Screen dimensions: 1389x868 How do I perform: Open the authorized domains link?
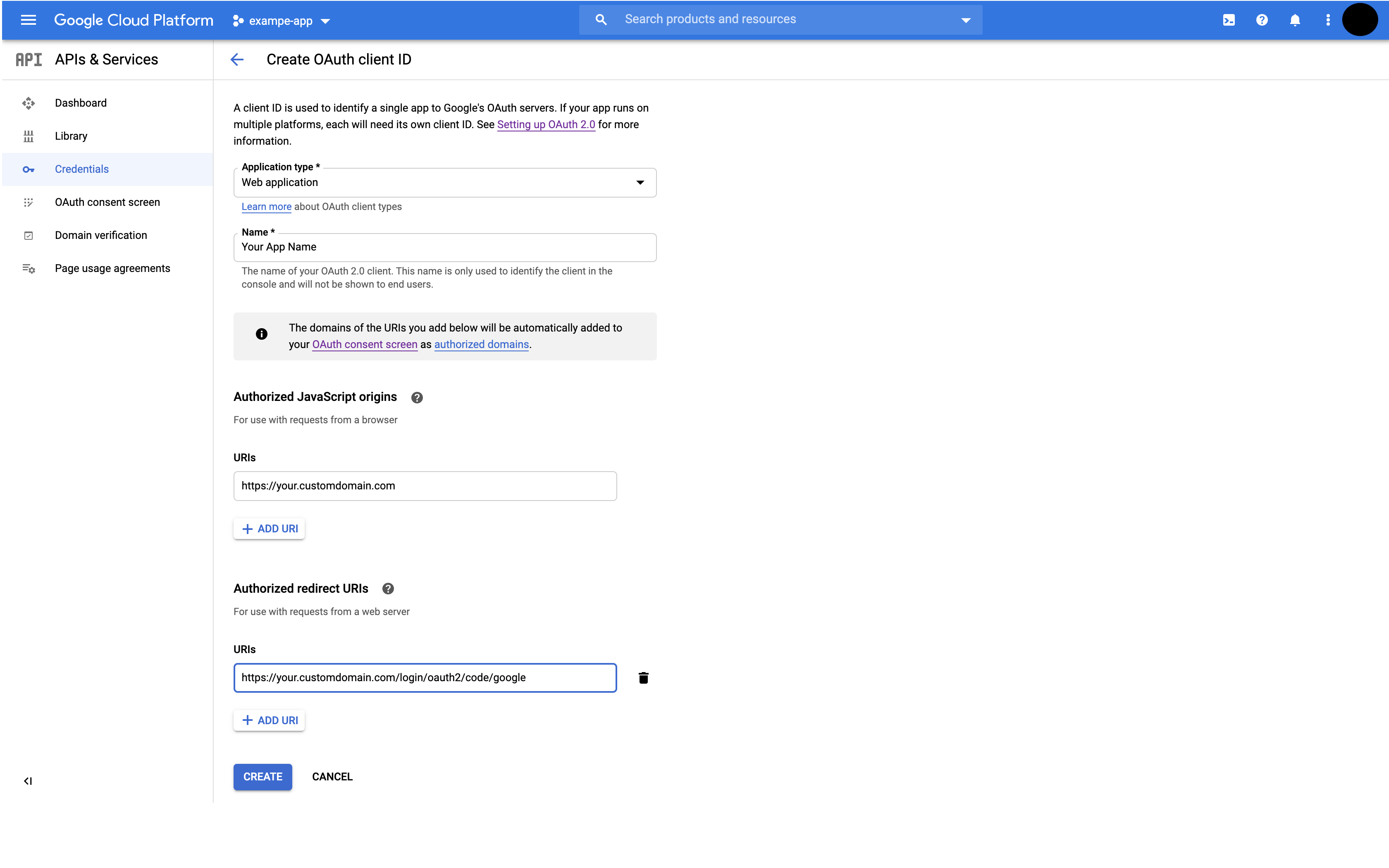pyautogui.click(x=482, y=344)
